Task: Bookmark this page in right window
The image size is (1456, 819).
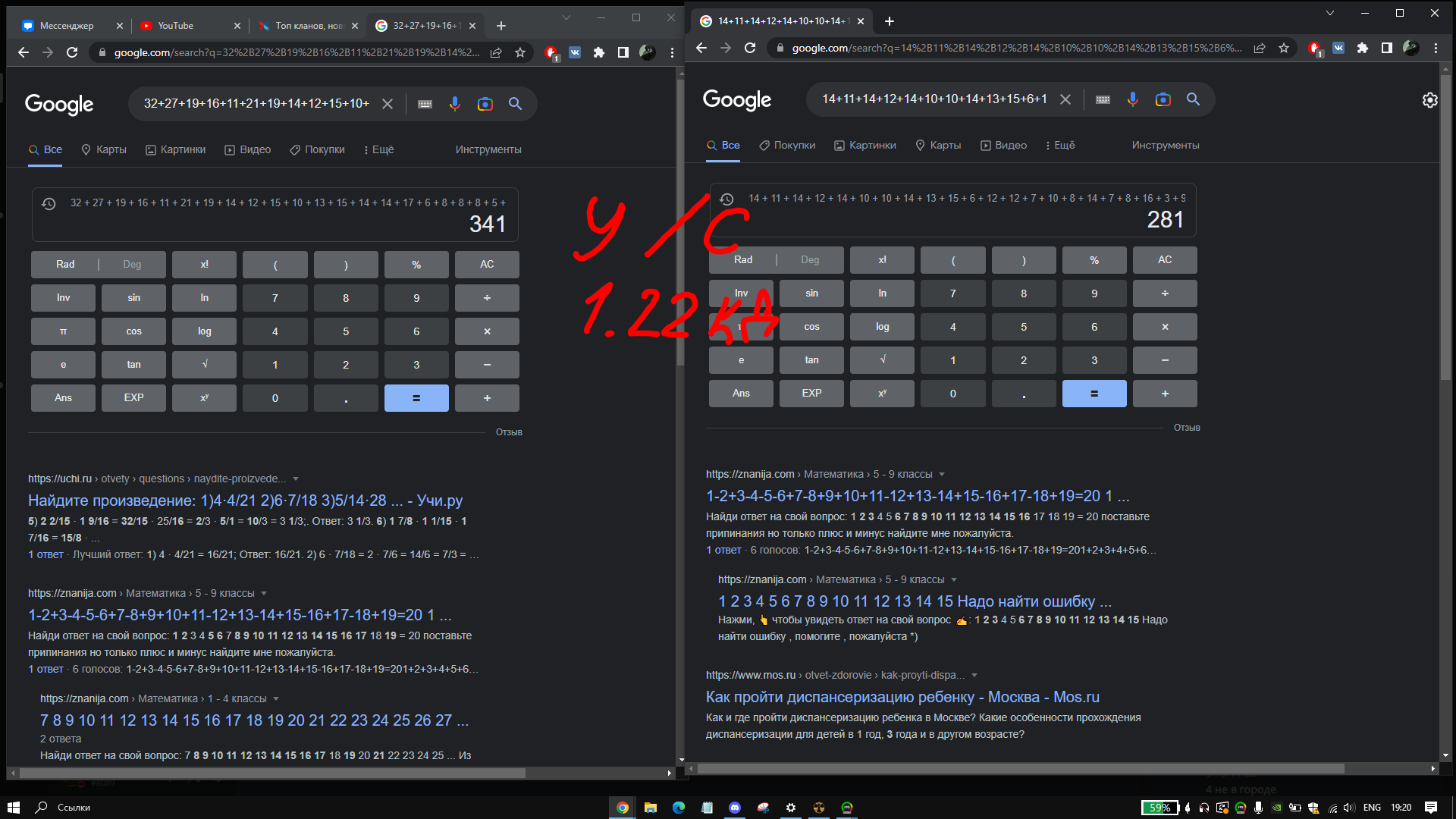Action: (1284, 48)
